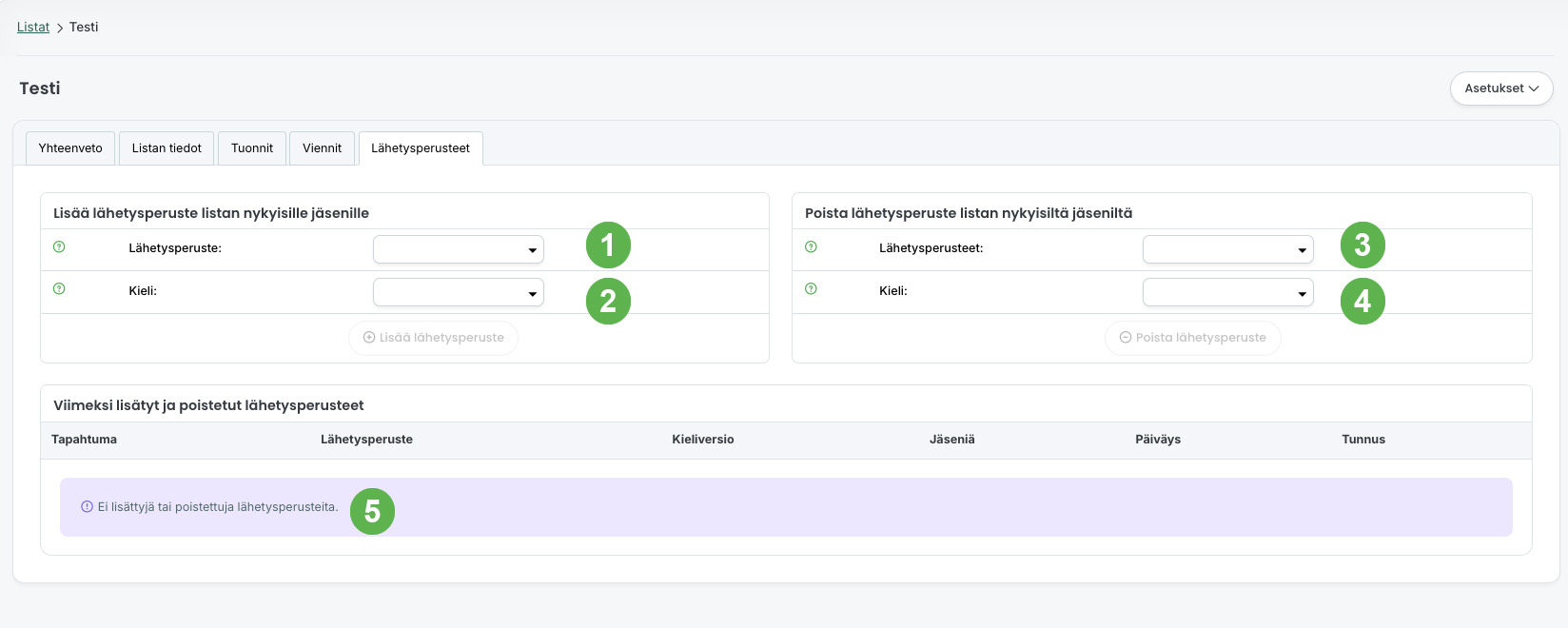Go to the Tuonnit tab

click(x=252, y=148)
